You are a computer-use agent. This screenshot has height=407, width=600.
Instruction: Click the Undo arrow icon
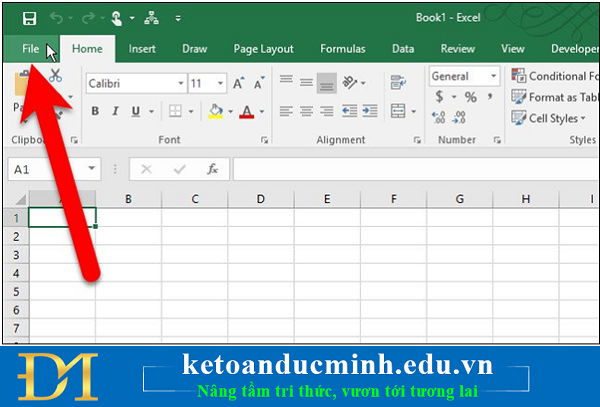(x=56, y=18)
